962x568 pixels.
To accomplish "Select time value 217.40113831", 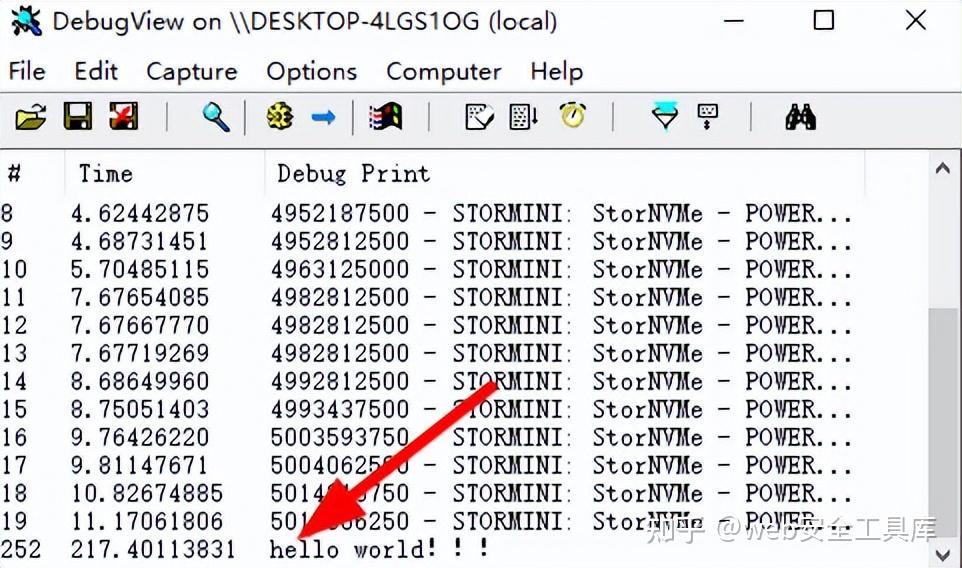I will [x=153, y=549].
